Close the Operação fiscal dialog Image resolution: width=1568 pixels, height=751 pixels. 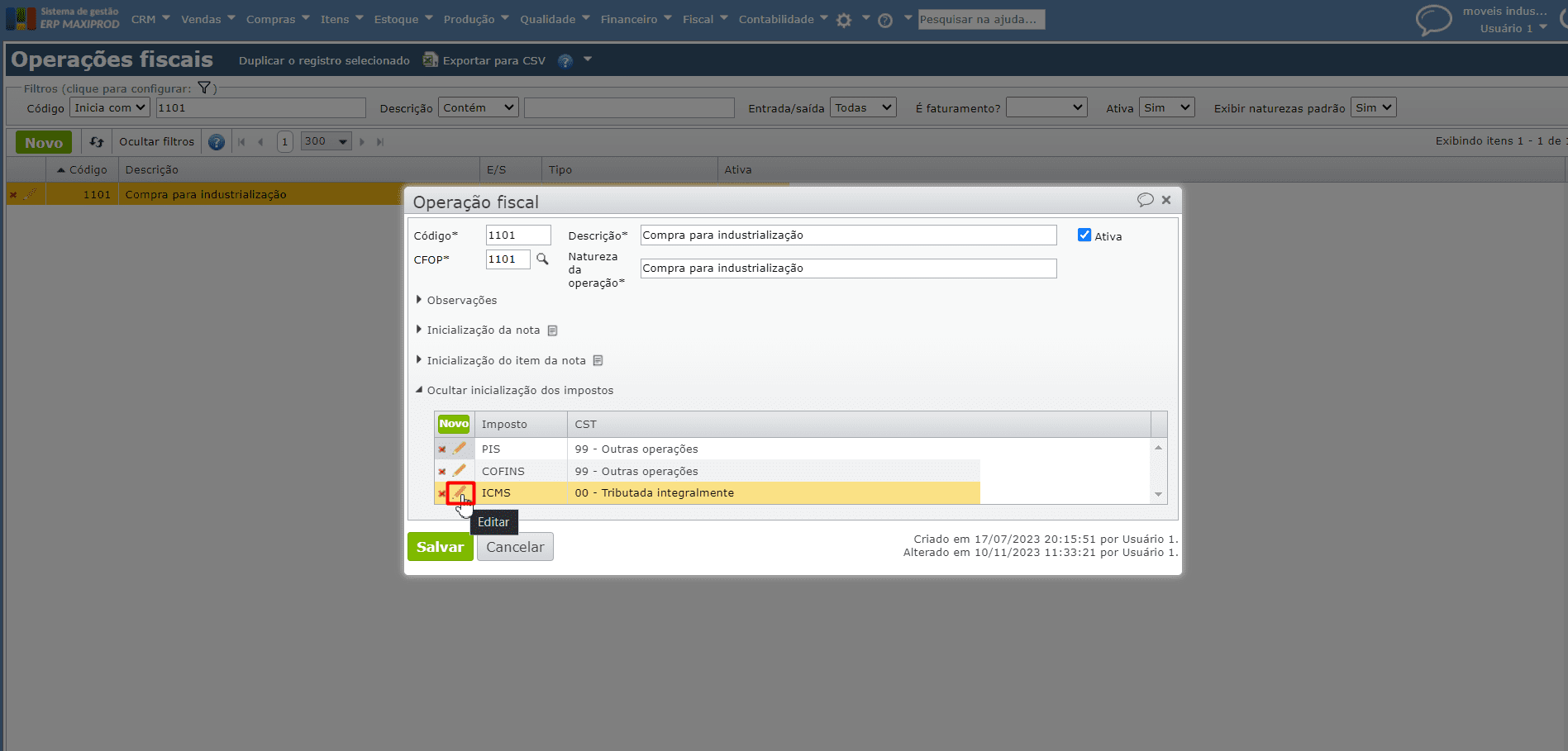click(1166, 200)
